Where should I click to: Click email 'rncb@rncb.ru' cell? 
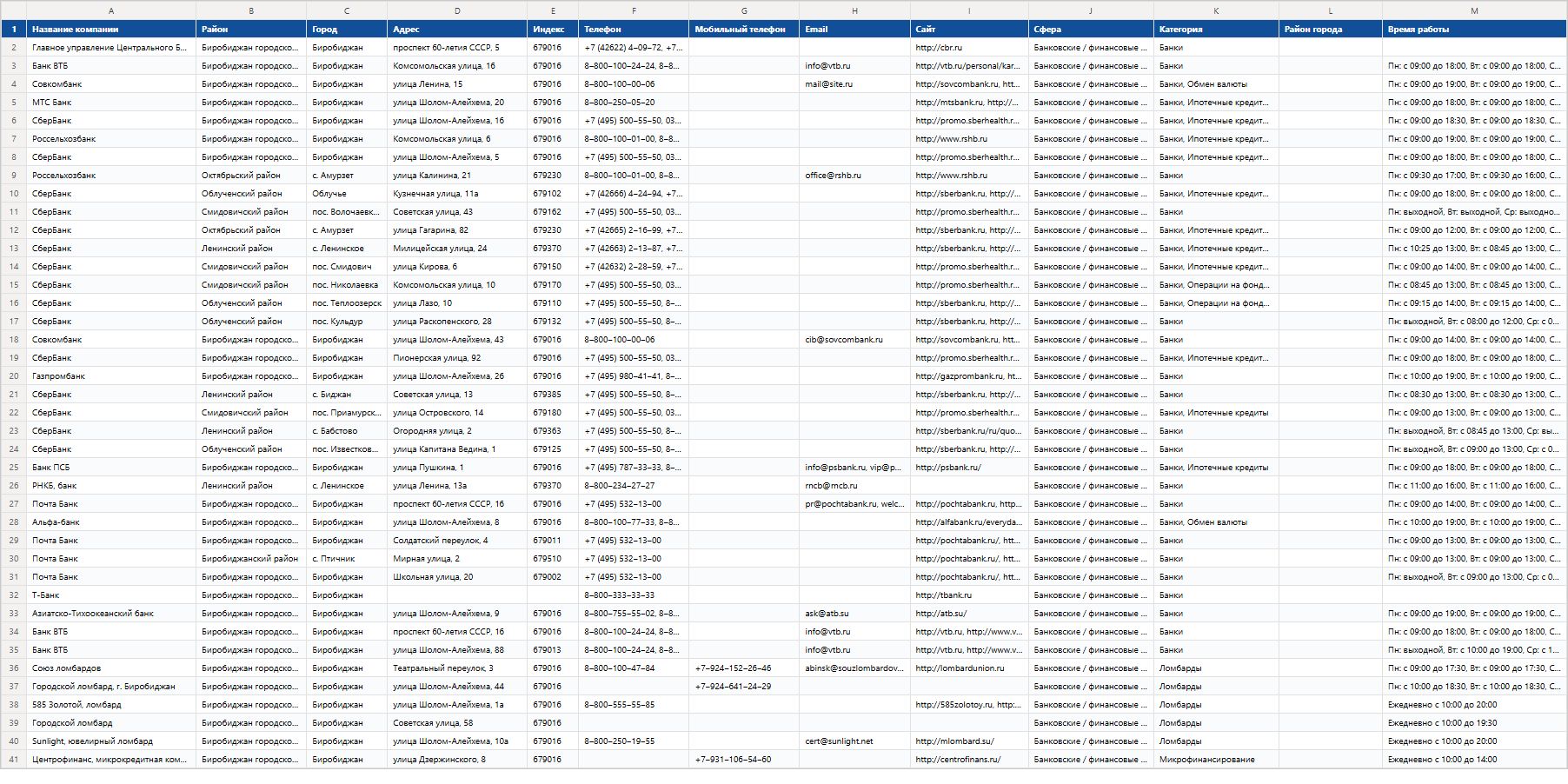tap(854, 486)
